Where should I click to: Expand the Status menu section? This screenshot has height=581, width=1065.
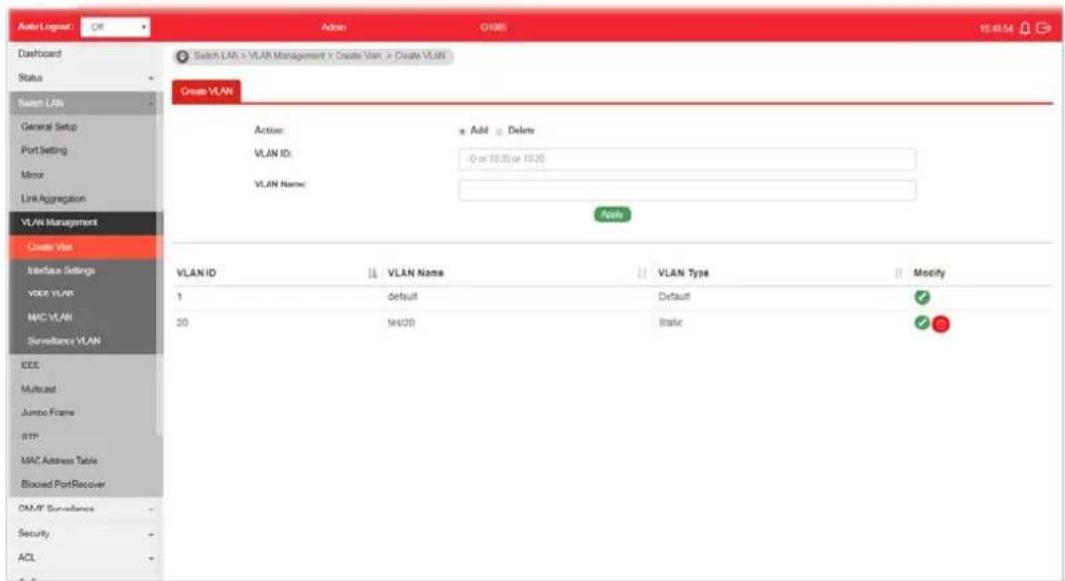[x=85, y=78]
